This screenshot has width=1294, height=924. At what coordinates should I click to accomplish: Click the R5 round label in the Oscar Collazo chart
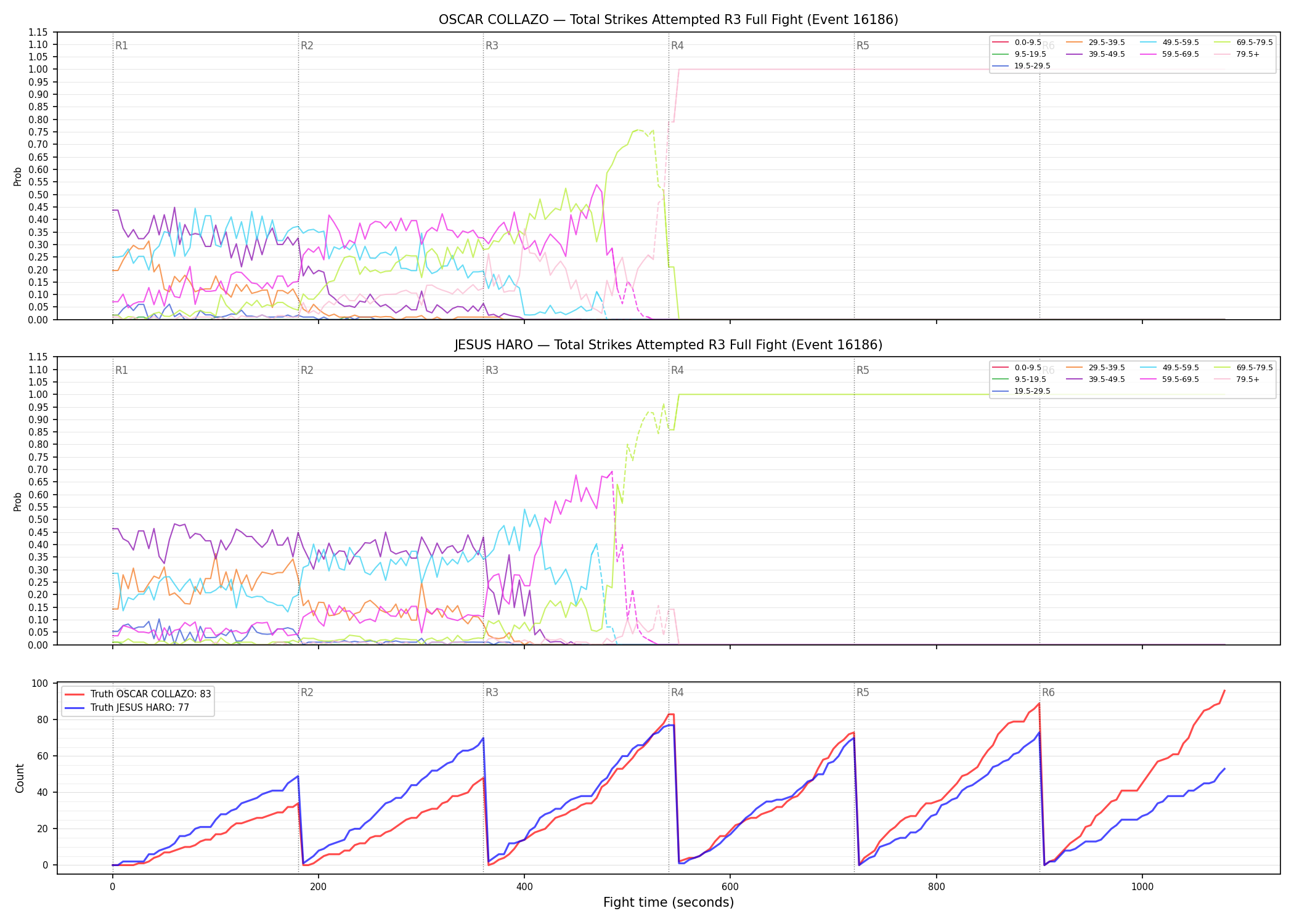pos(863,46)
